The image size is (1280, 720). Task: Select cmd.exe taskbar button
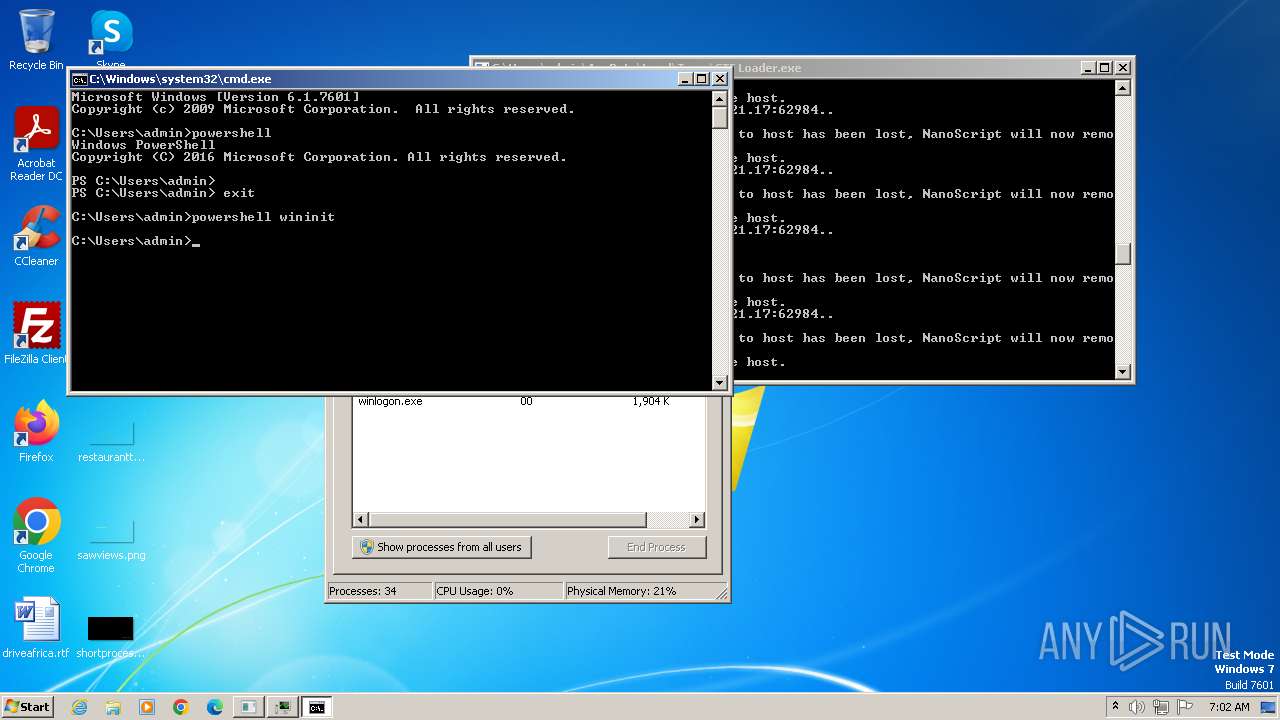point(317,707)
